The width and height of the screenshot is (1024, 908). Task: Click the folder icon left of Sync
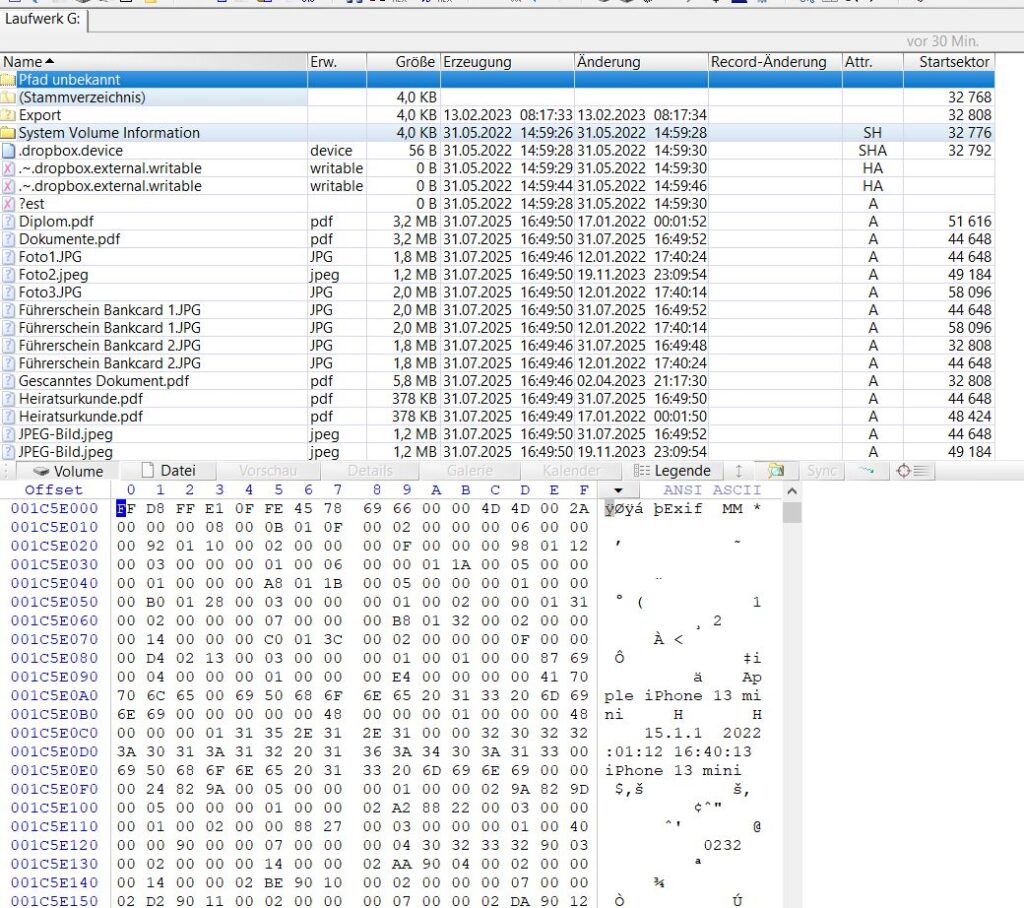click(x=775, y=471)
